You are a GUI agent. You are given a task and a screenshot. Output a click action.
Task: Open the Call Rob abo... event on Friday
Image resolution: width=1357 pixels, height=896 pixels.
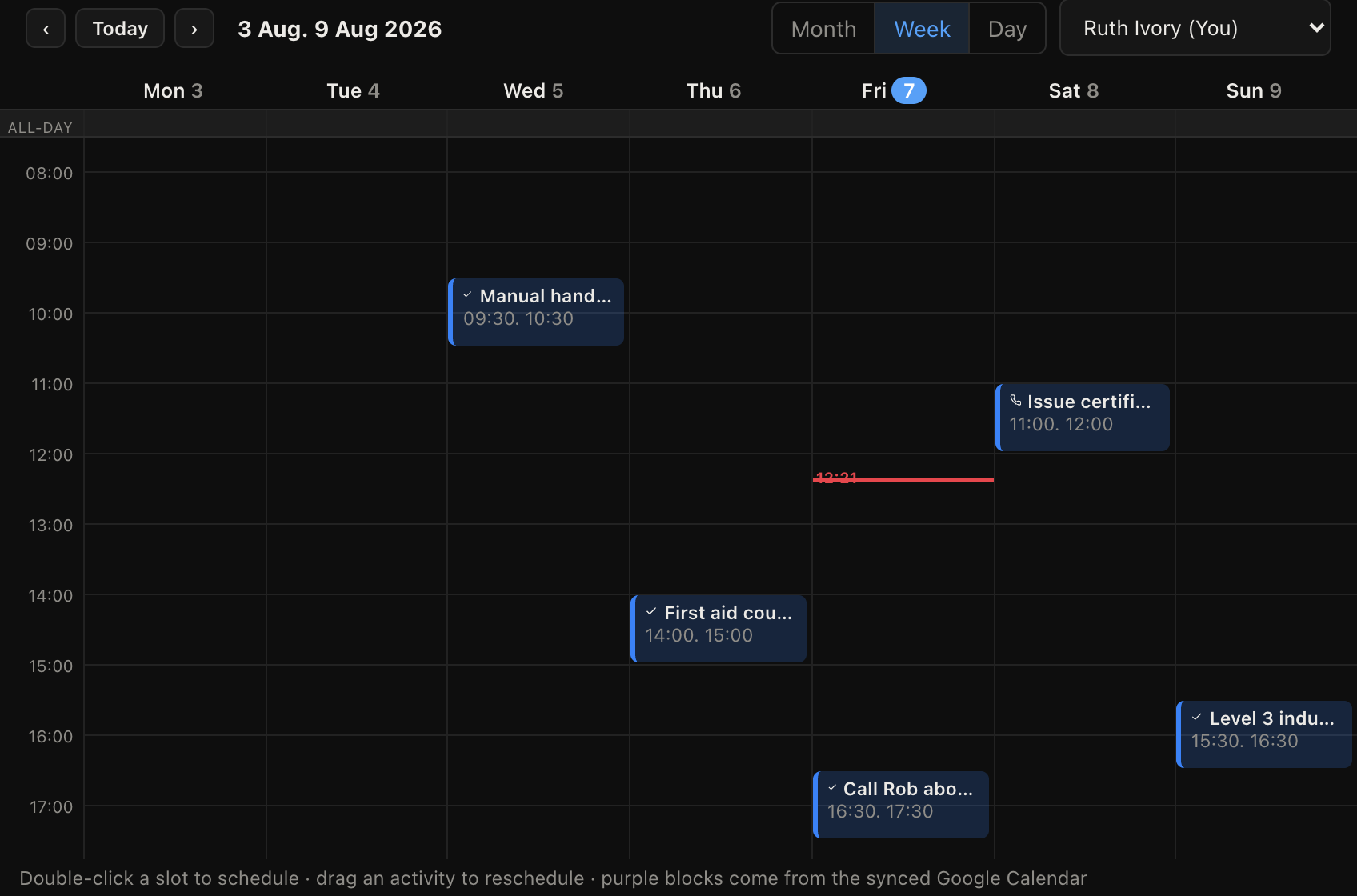click(901, 805)
